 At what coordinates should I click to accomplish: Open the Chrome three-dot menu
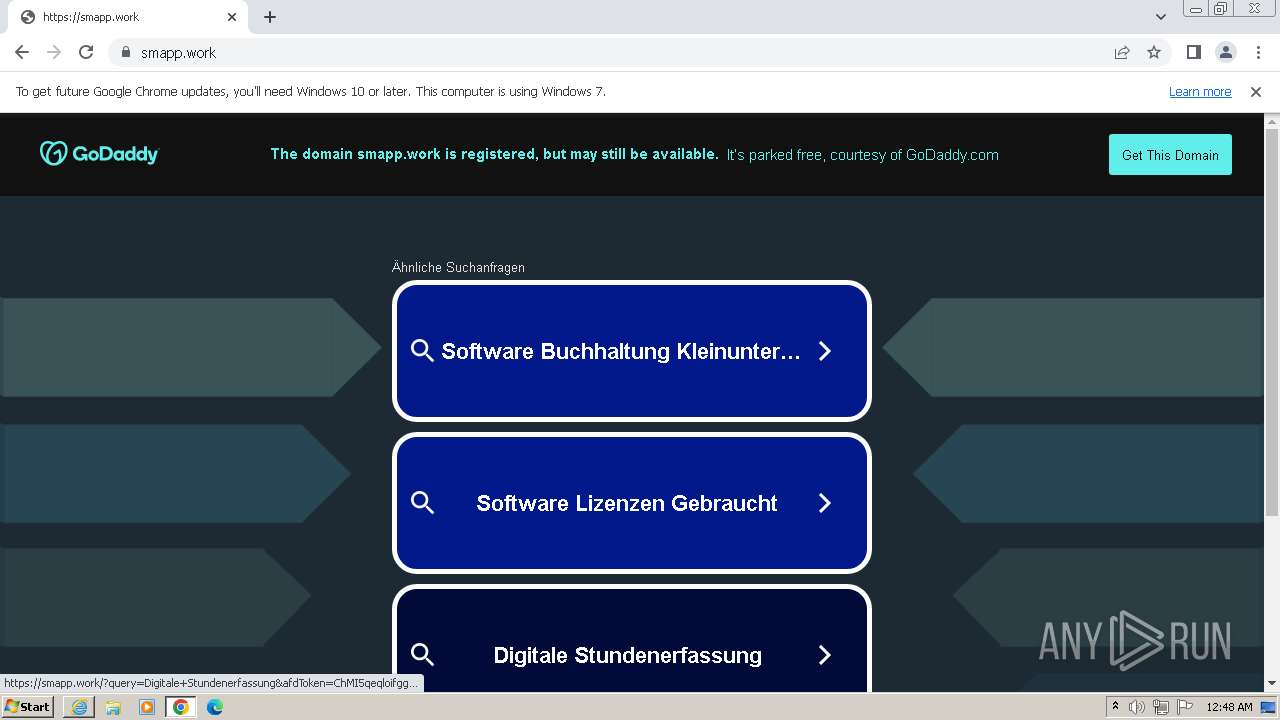(1258, 52)
